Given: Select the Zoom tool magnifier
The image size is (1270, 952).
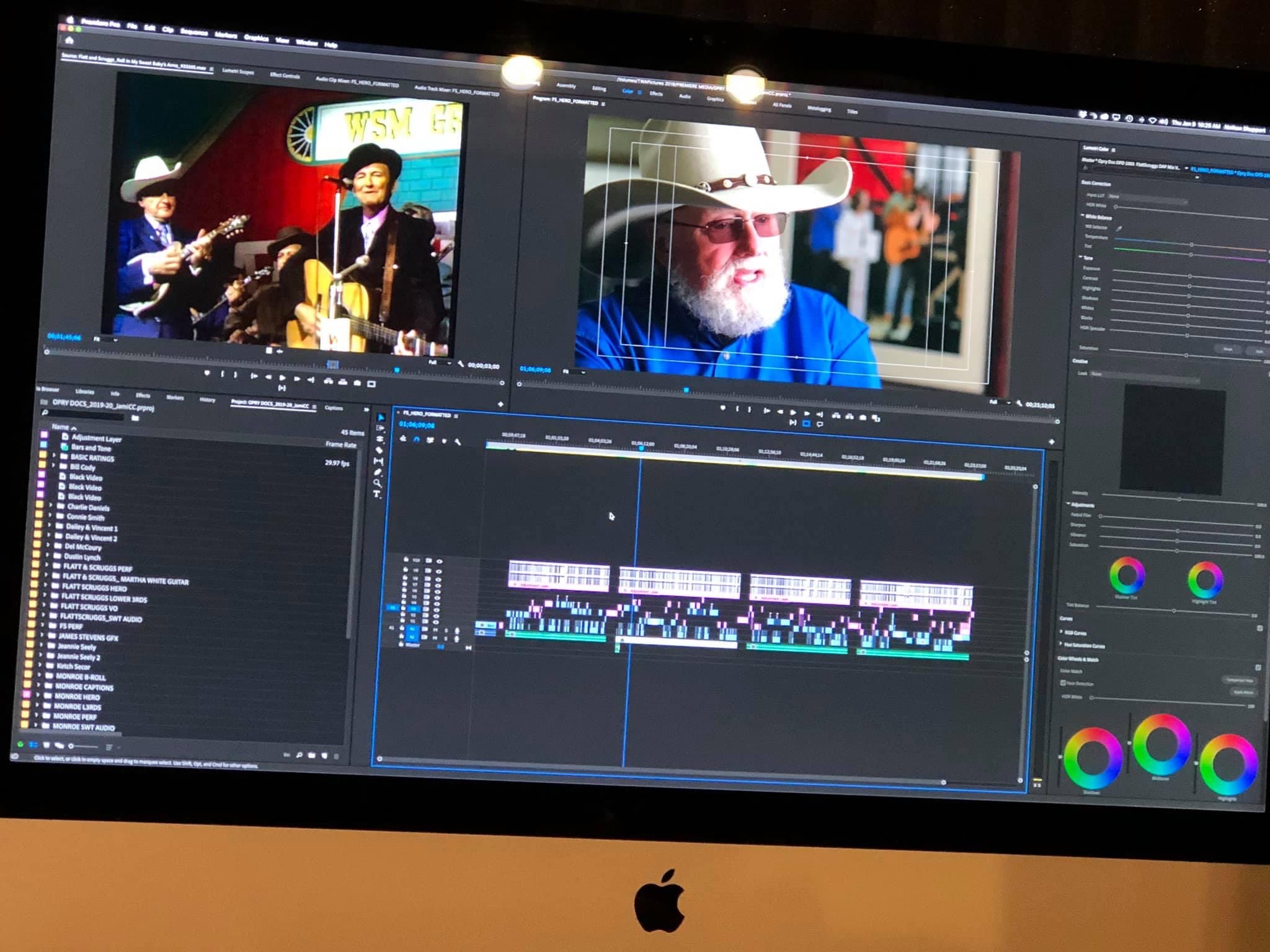Looking at the screenshot, I should click(377, 483).
